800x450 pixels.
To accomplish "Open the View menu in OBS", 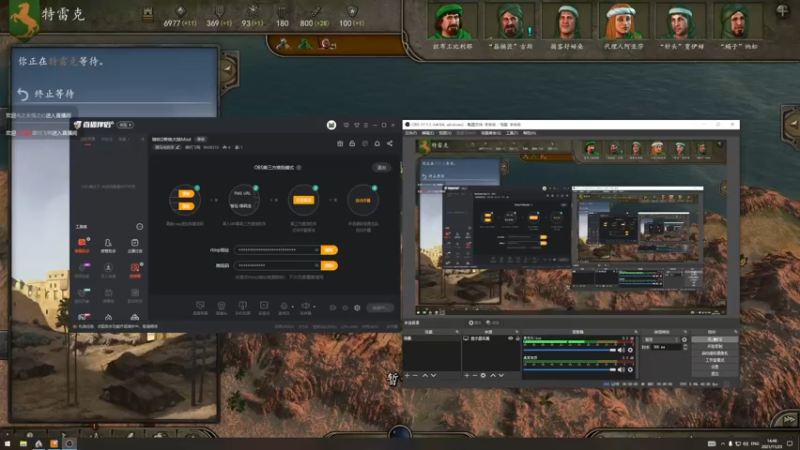I will (x=445, y=133).
